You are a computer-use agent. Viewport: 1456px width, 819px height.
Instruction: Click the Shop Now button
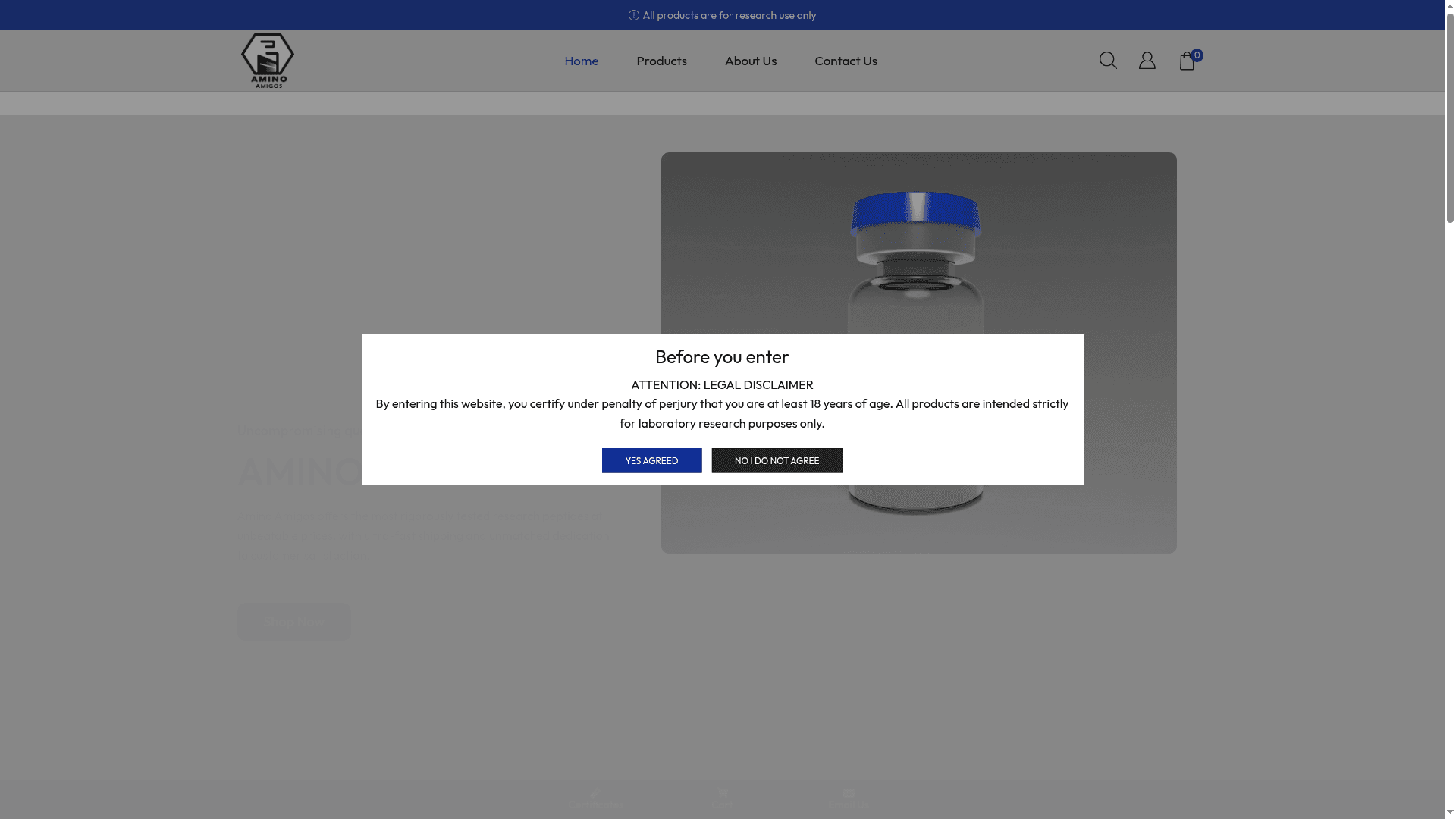tap(293, 622)
